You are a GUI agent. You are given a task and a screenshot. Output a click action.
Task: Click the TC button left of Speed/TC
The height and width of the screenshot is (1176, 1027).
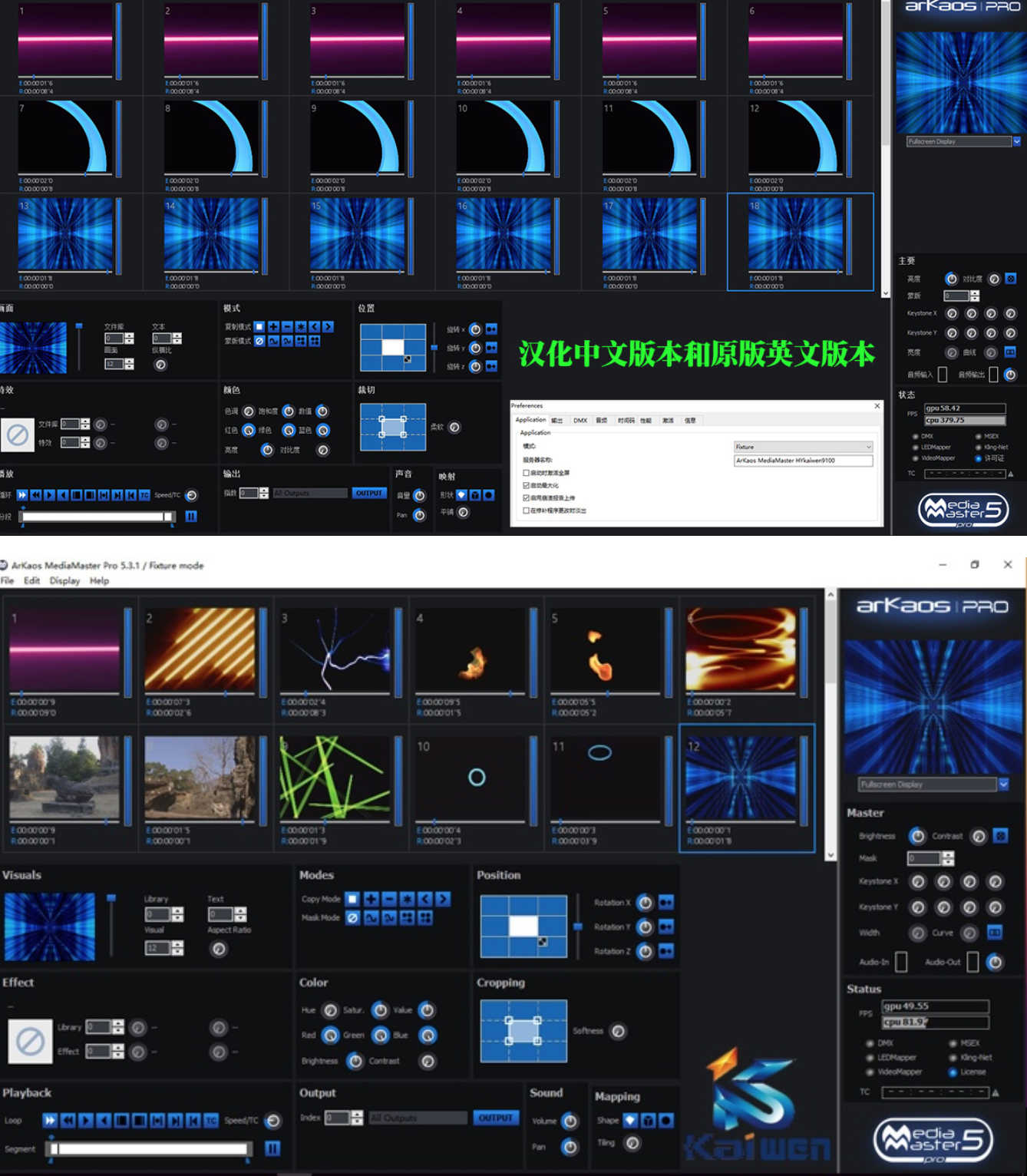211,1121
